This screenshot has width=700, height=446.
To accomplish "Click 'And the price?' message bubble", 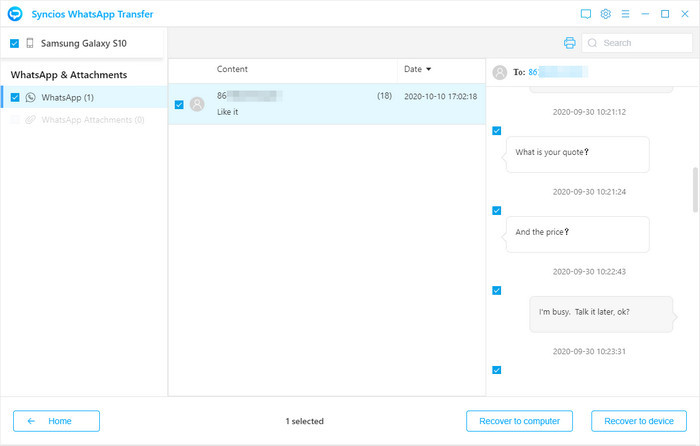I will (577, 234).
